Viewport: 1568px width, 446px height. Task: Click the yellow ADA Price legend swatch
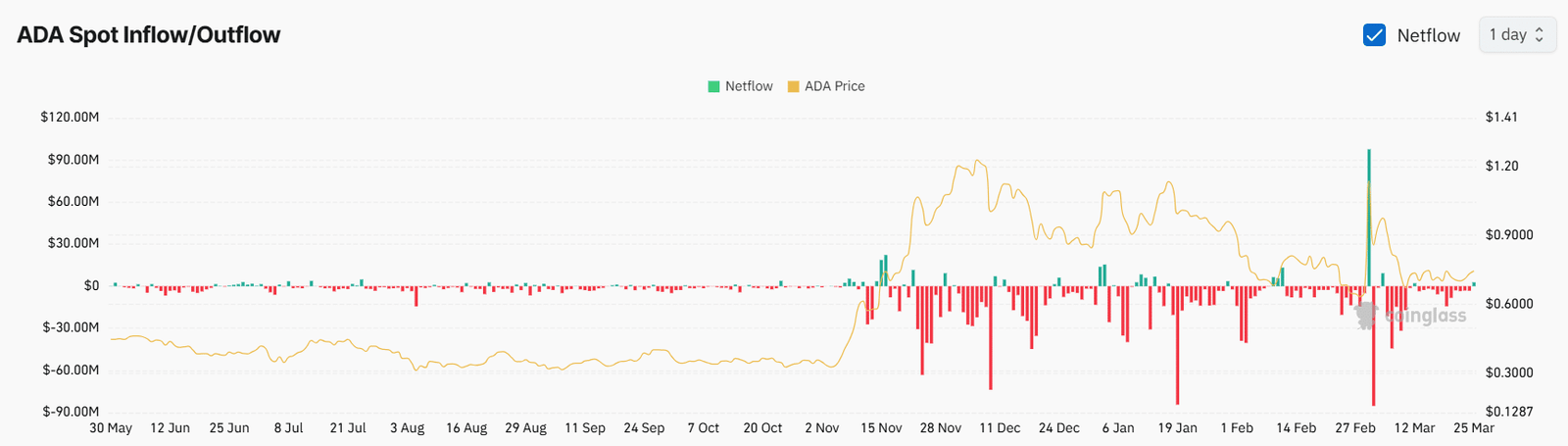[793, 86]
